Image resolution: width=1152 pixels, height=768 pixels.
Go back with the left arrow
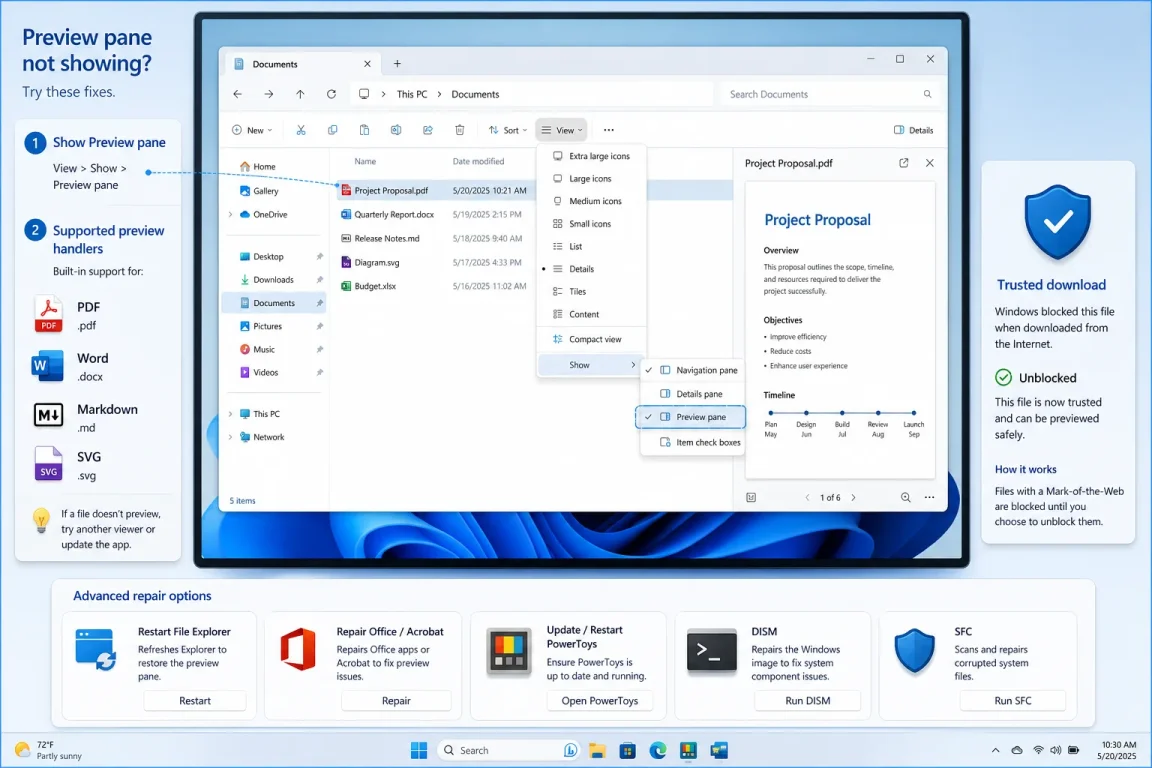click(x=237, y=94)
